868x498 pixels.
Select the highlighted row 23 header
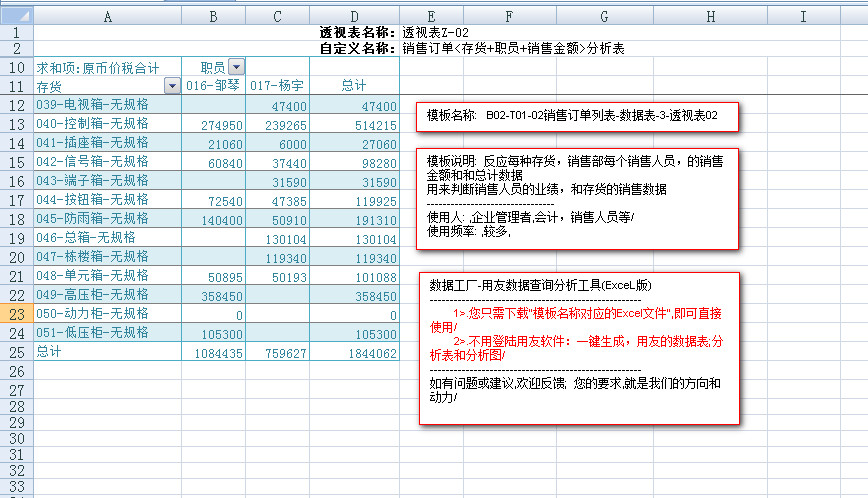pyautogui.click(x=16, y=314)
